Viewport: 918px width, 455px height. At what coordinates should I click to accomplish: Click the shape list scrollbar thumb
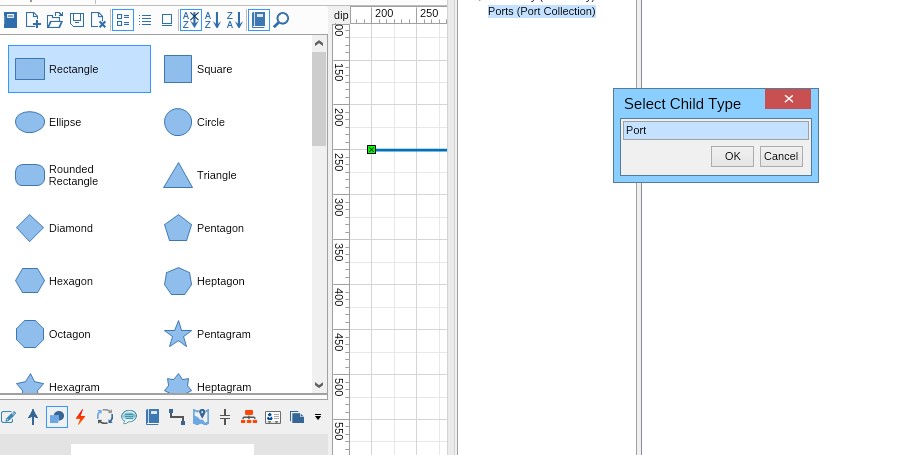click(319, 99)
